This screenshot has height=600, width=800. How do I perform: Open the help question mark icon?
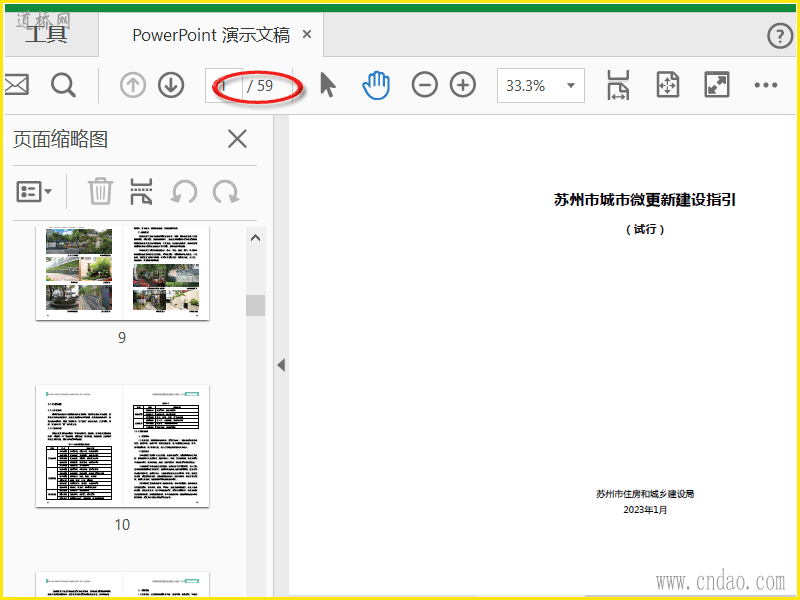(780, 36)
